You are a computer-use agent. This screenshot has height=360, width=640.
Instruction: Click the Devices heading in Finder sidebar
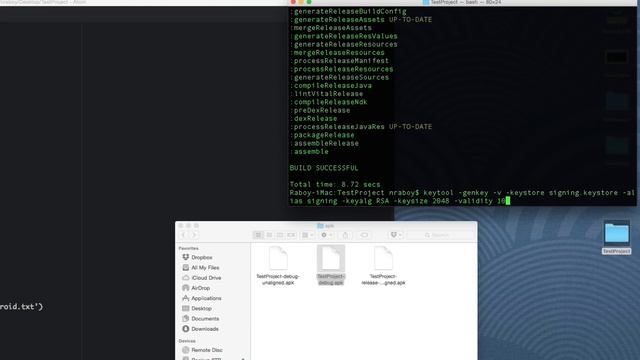pos(187,341)
